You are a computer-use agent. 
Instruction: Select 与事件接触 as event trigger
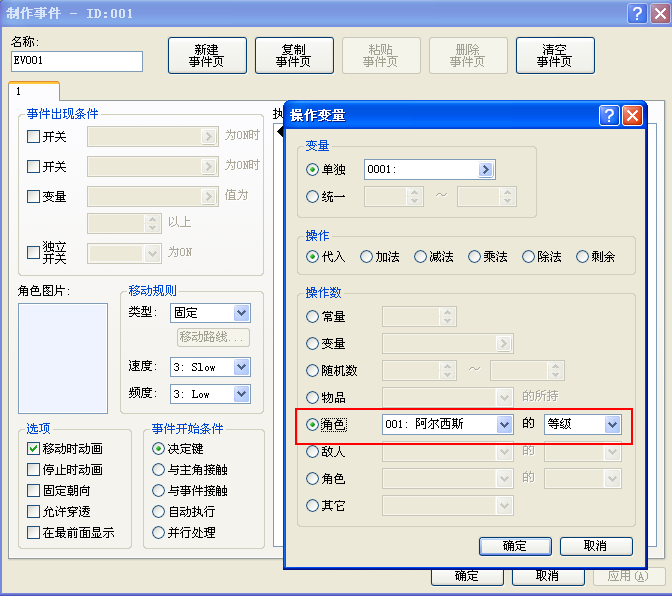point(159,491)
